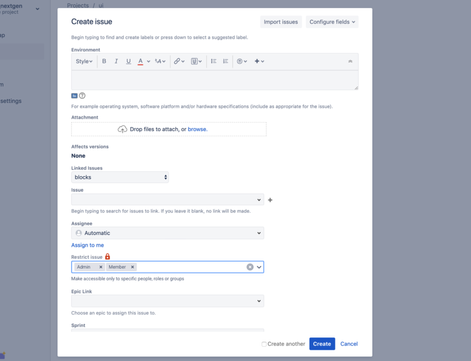Insert a numbered list
Screen dimensions: 471x361
(225, 61)
